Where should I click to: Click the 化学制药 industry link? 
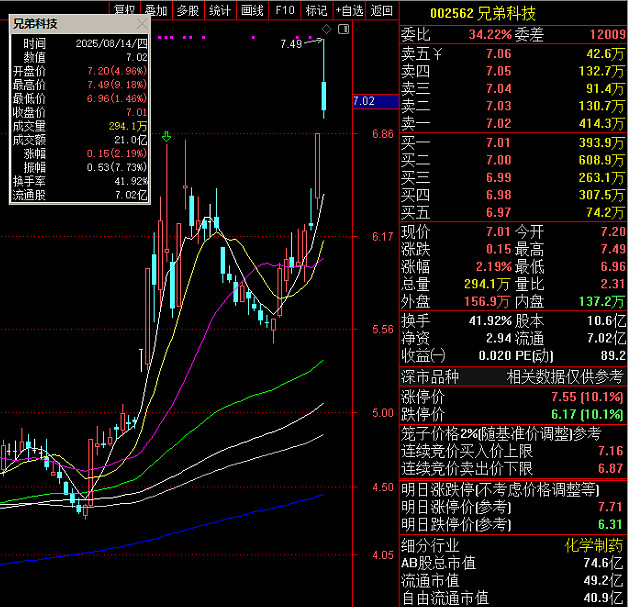click(596, 545)
